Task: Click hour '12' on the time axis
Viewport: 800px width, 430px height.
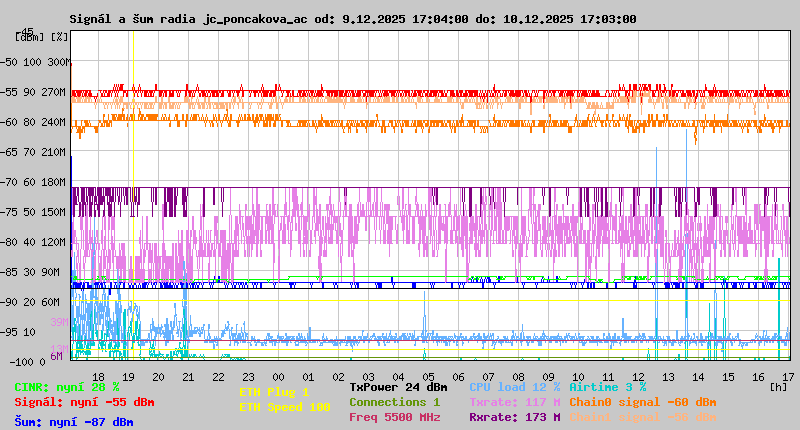Action: click(x=638, y=377)
